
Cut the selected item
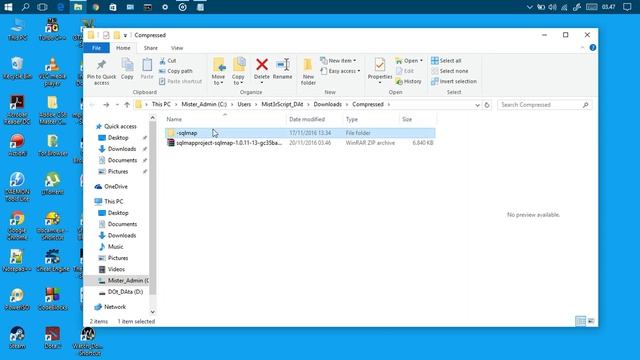click(x=168, y=60)
